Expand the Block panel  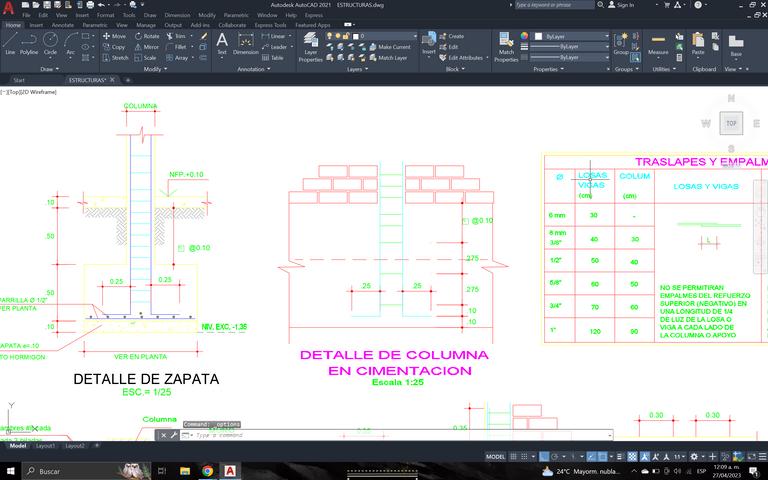tap(455, 69)
